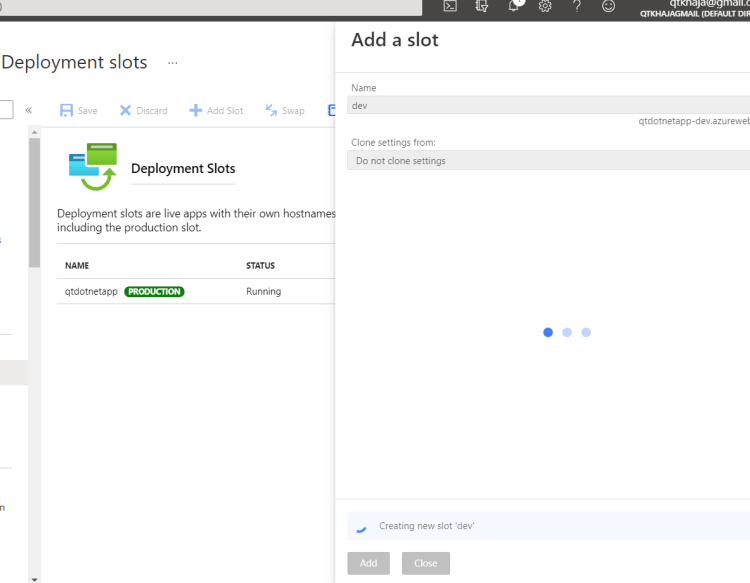750x583 pixels.
Task: Click Swap toolbar button
Action: (x=285, y=110)
